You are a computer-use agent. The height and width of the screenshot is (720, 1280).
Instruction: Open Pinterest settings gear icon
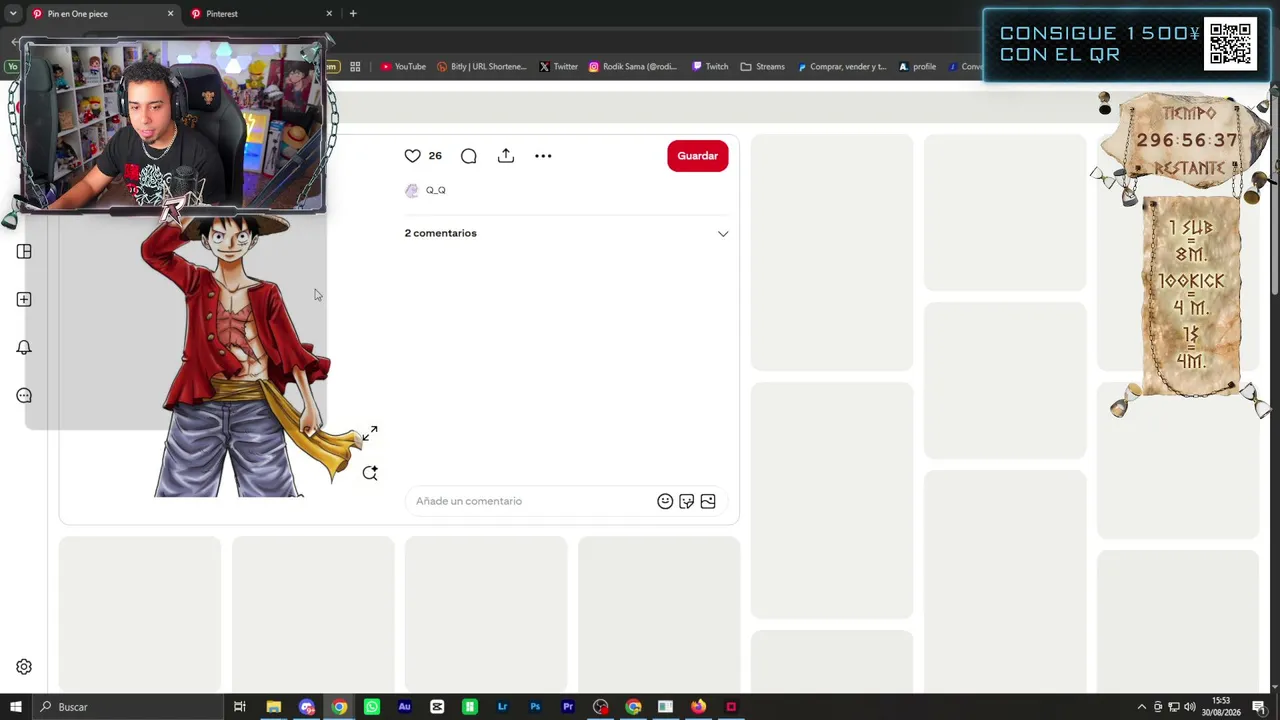click(x=24, y=667)
